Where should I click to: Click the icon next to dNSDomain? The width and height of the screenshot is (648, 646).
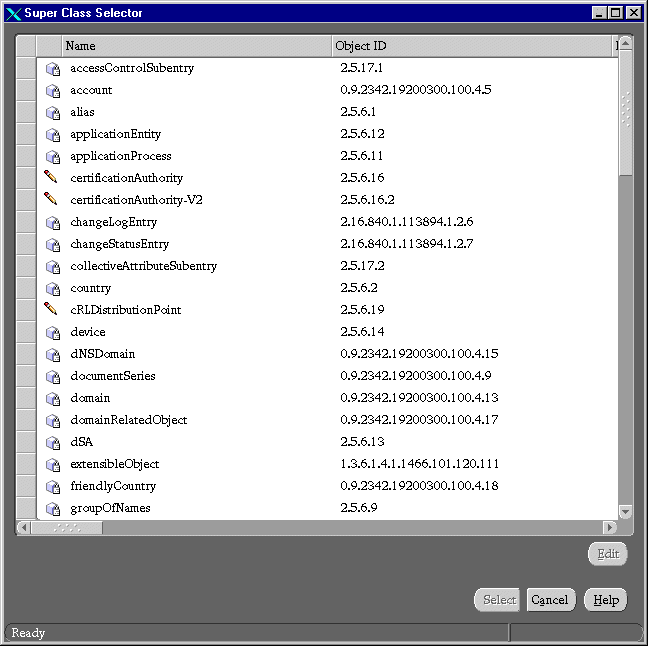[x=53, y=354]
